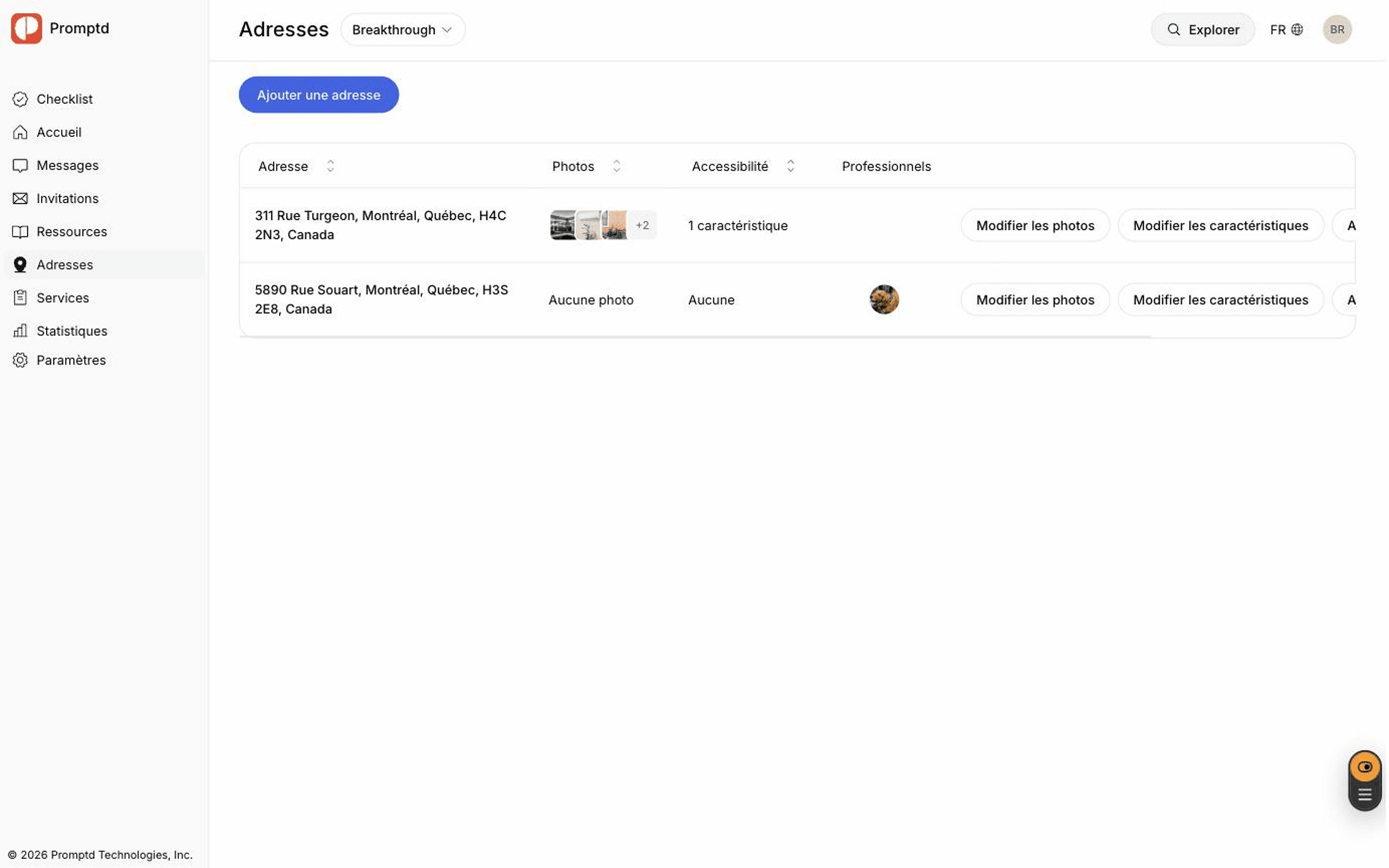View Statistiques page
Image resolution: width=1389 pixels, height=868 pixels.
[105, 331]
